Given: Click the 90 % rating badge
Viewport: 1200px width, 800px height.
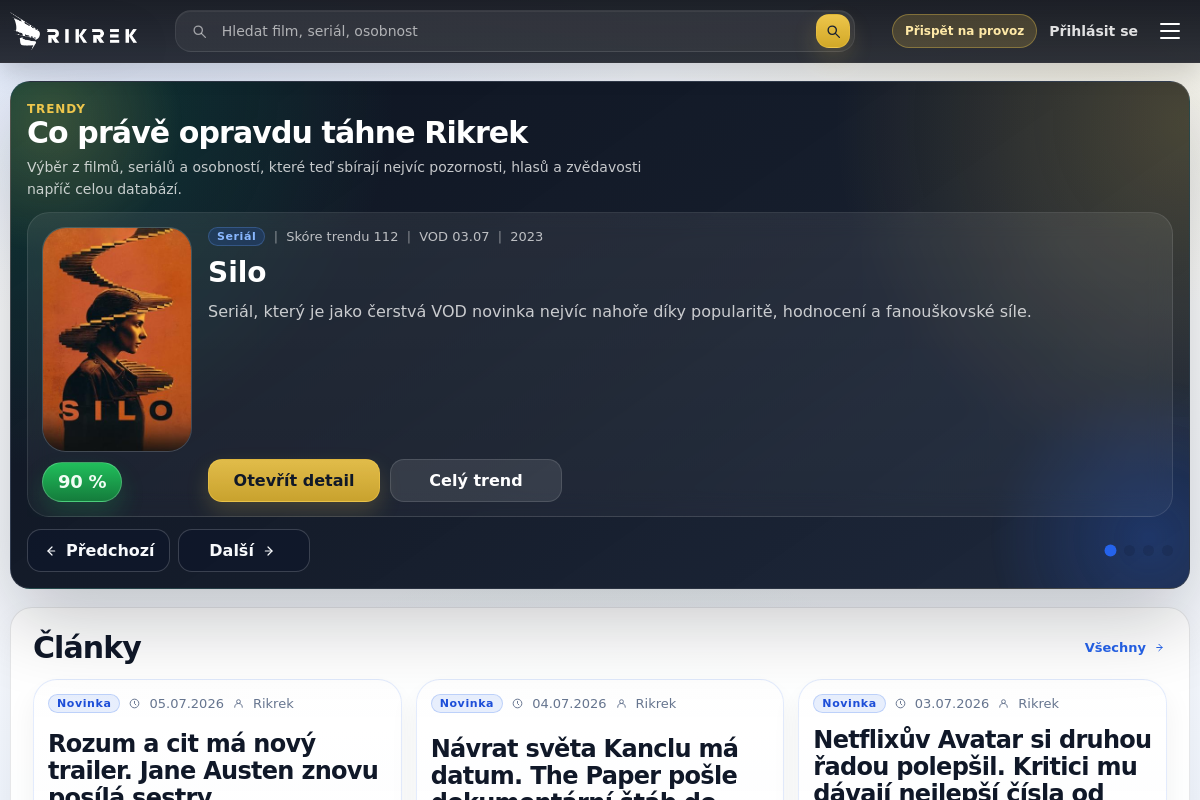Looking at the screenshot, I should click(x=82, y=482).
